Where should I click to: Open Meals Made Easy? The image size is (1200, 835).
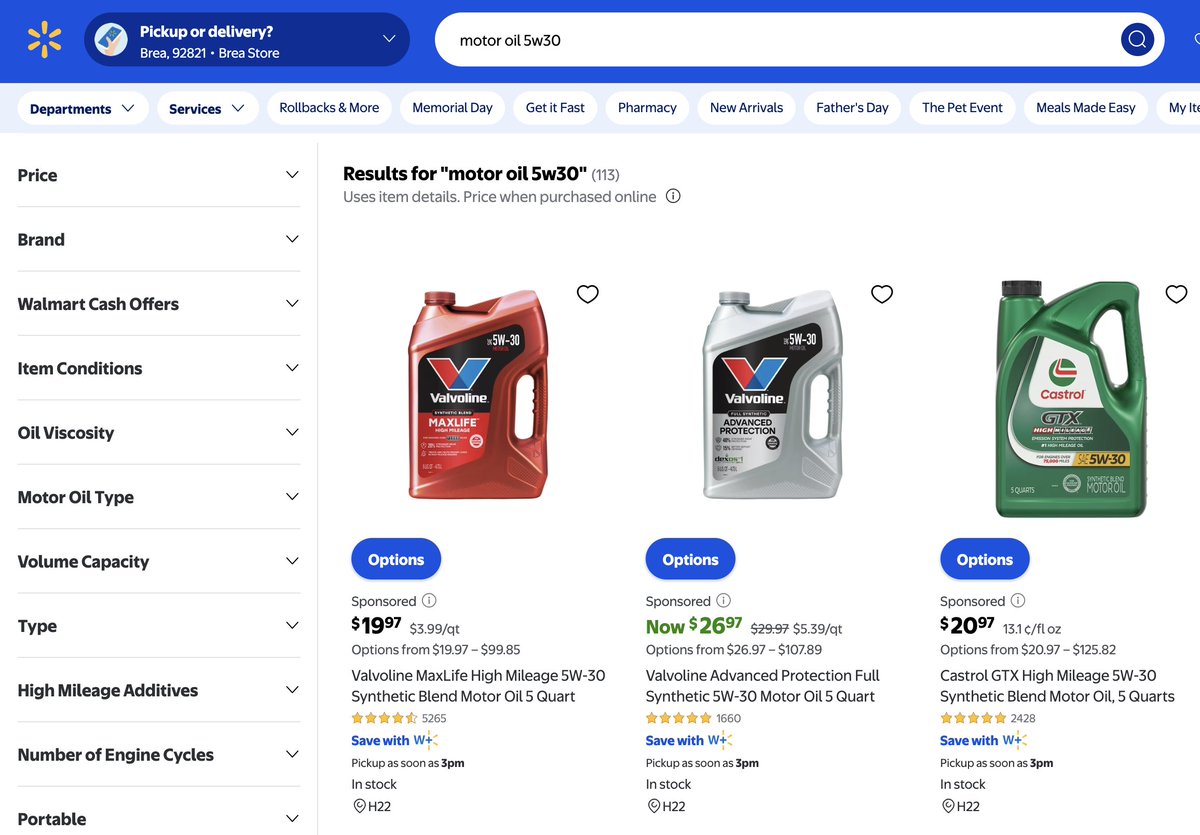tap(1086, 108)
